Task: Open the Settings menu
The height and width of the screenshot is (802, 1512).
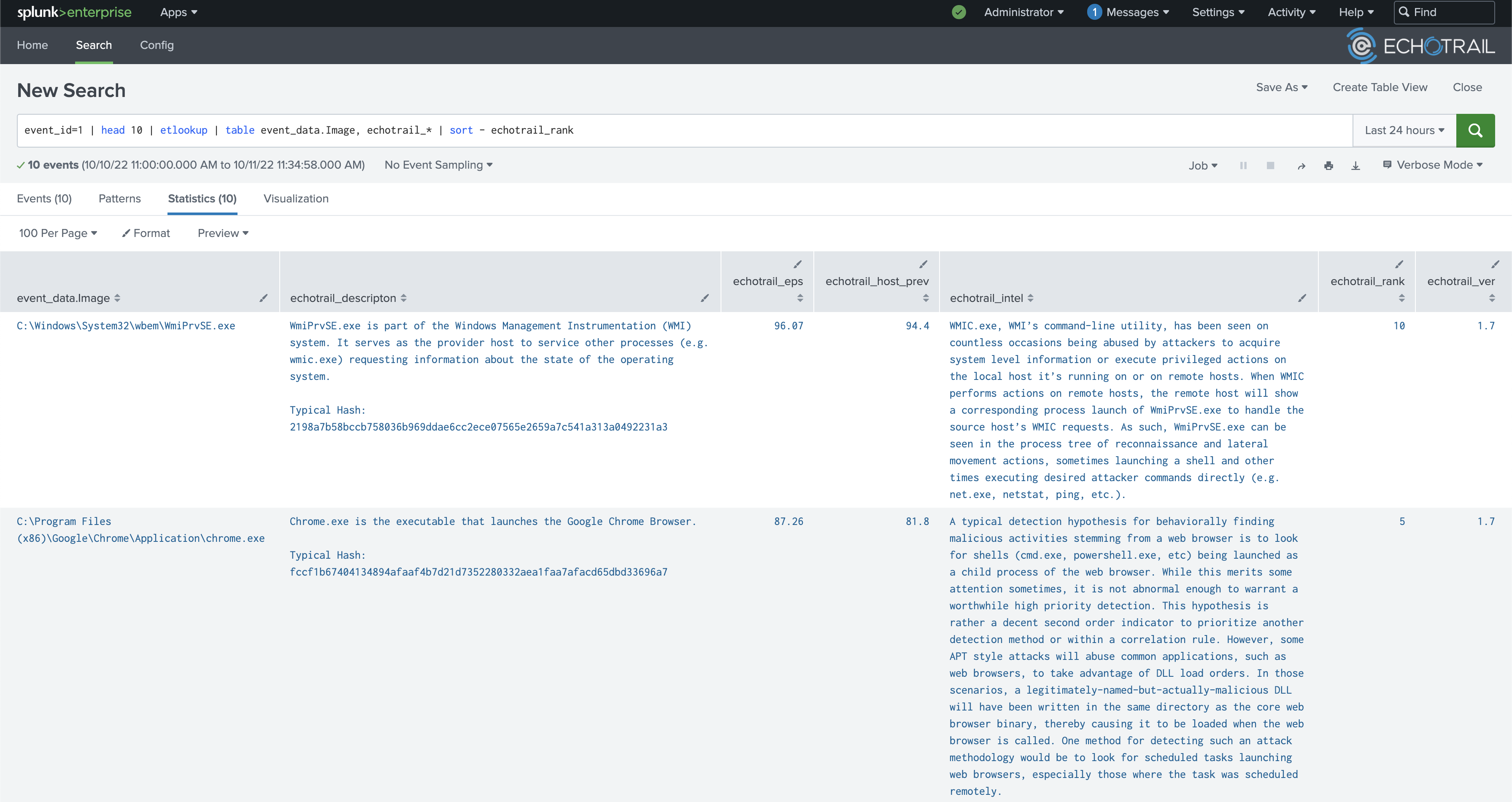Action: (x=1218, y=12)
